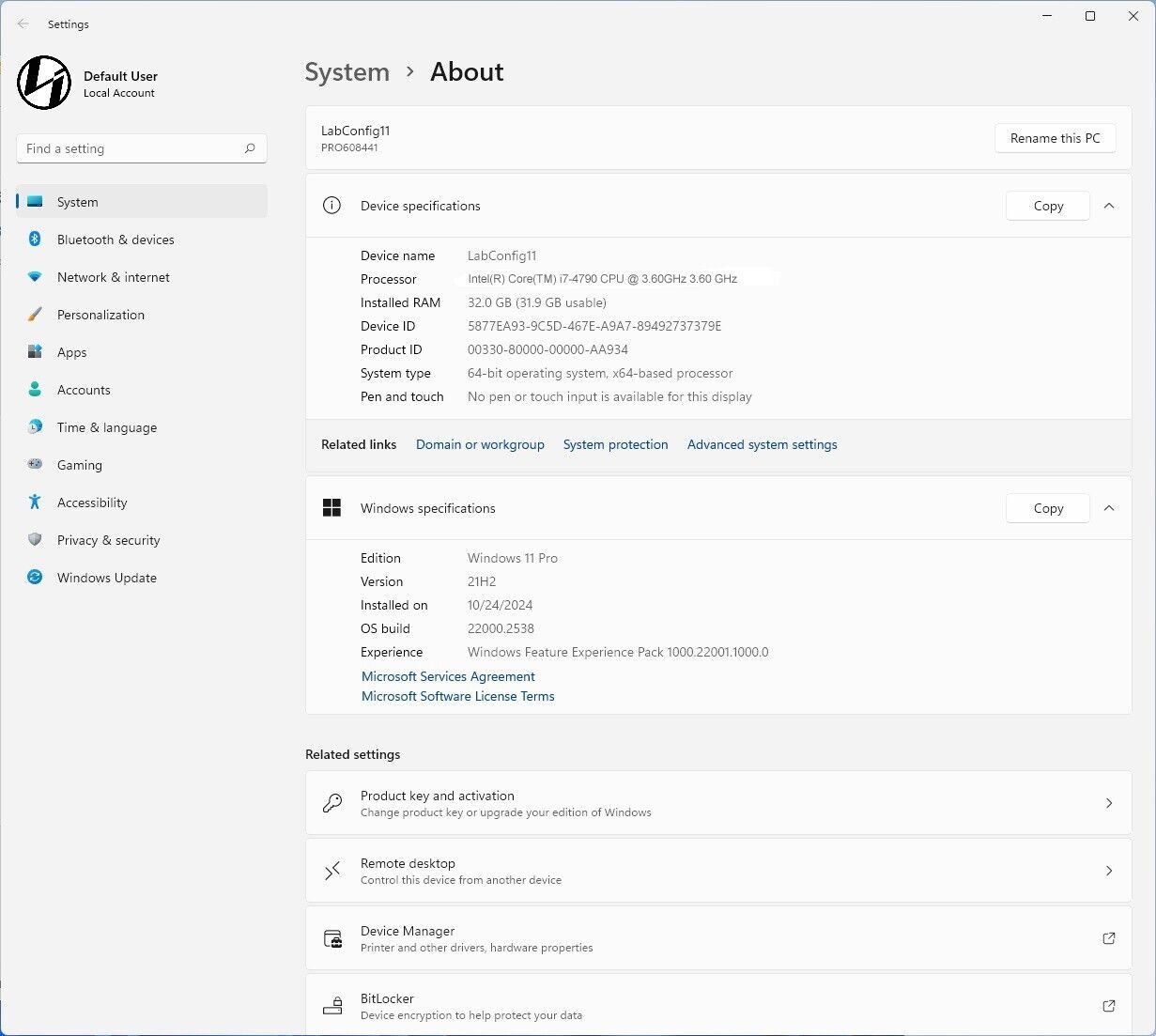This screenshot has height=1036, width=1156.
Task: Click the Rename this PC button
Action: [x=1056, y=138]
